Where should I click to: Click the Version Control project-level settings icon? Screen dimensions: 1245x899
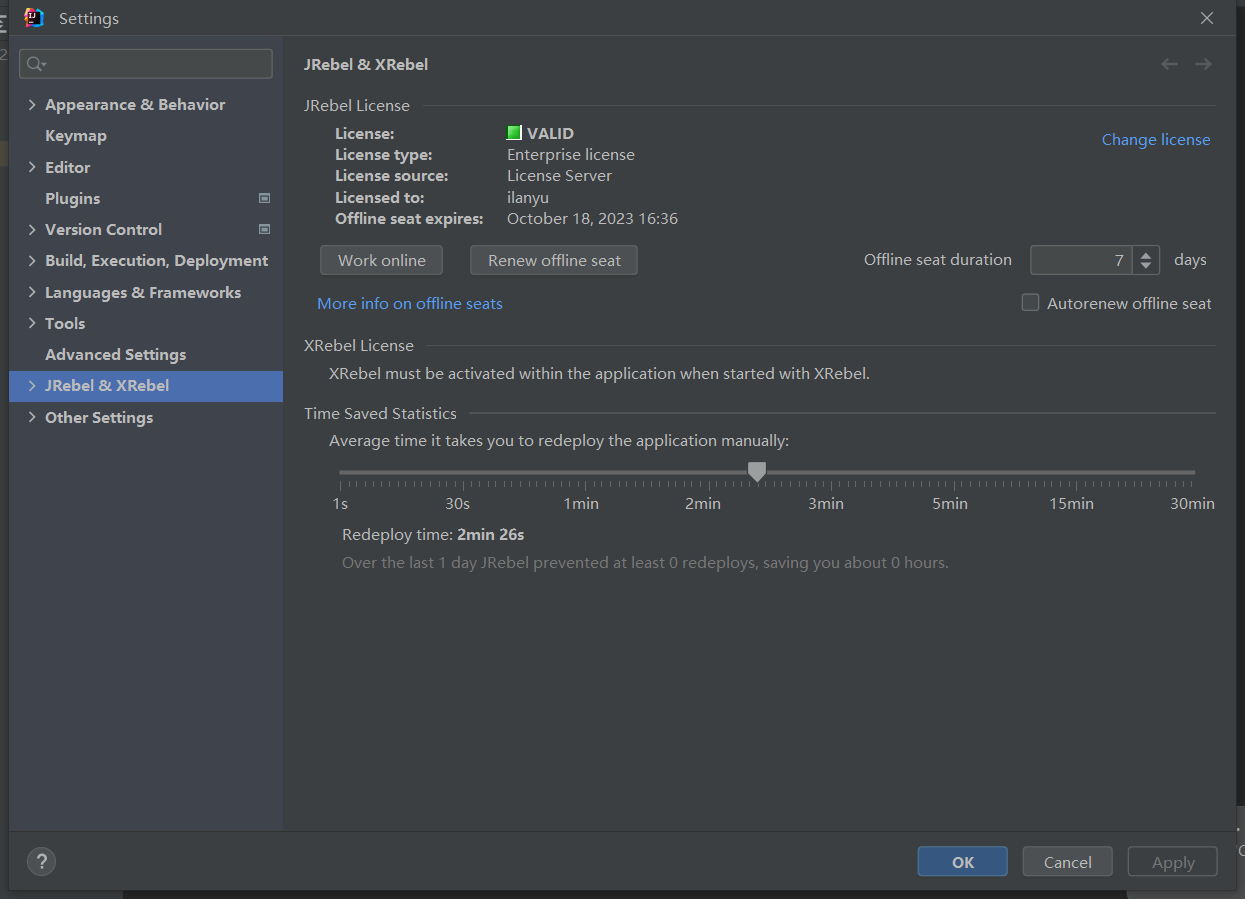click(265, 229)
